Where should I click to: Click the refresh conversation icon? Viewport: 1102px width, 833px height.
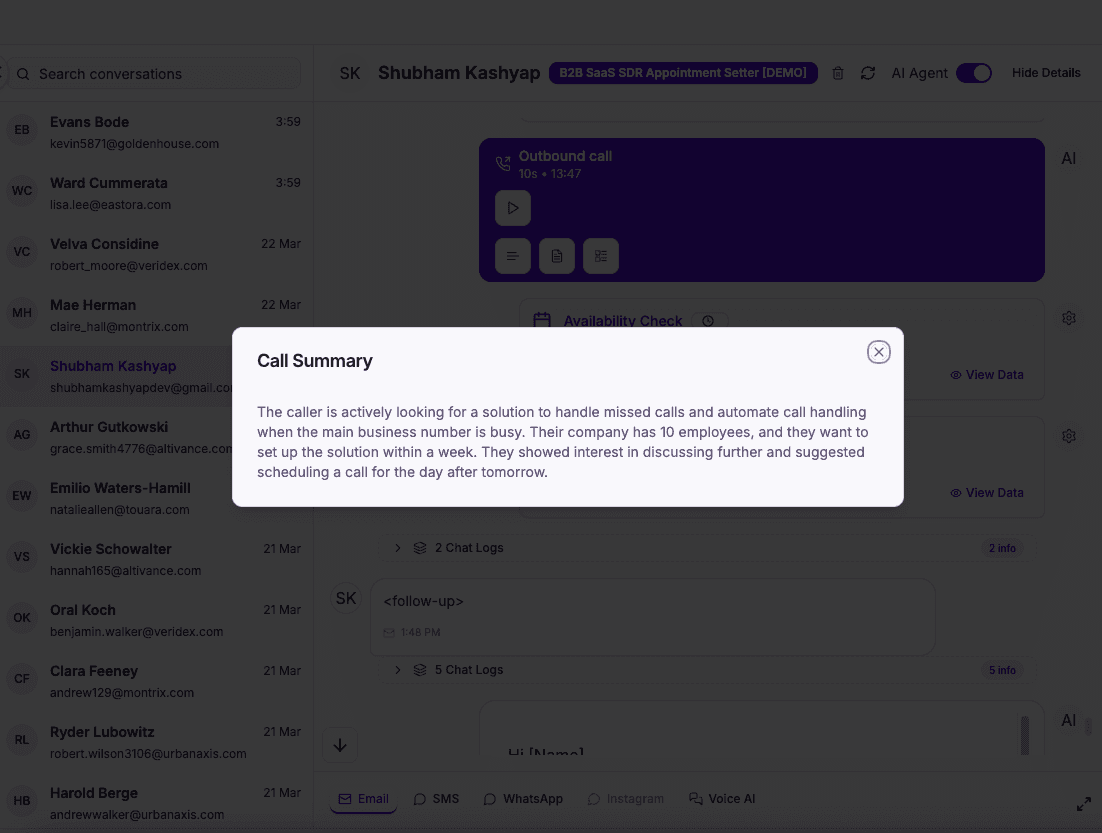click(868, 72)
